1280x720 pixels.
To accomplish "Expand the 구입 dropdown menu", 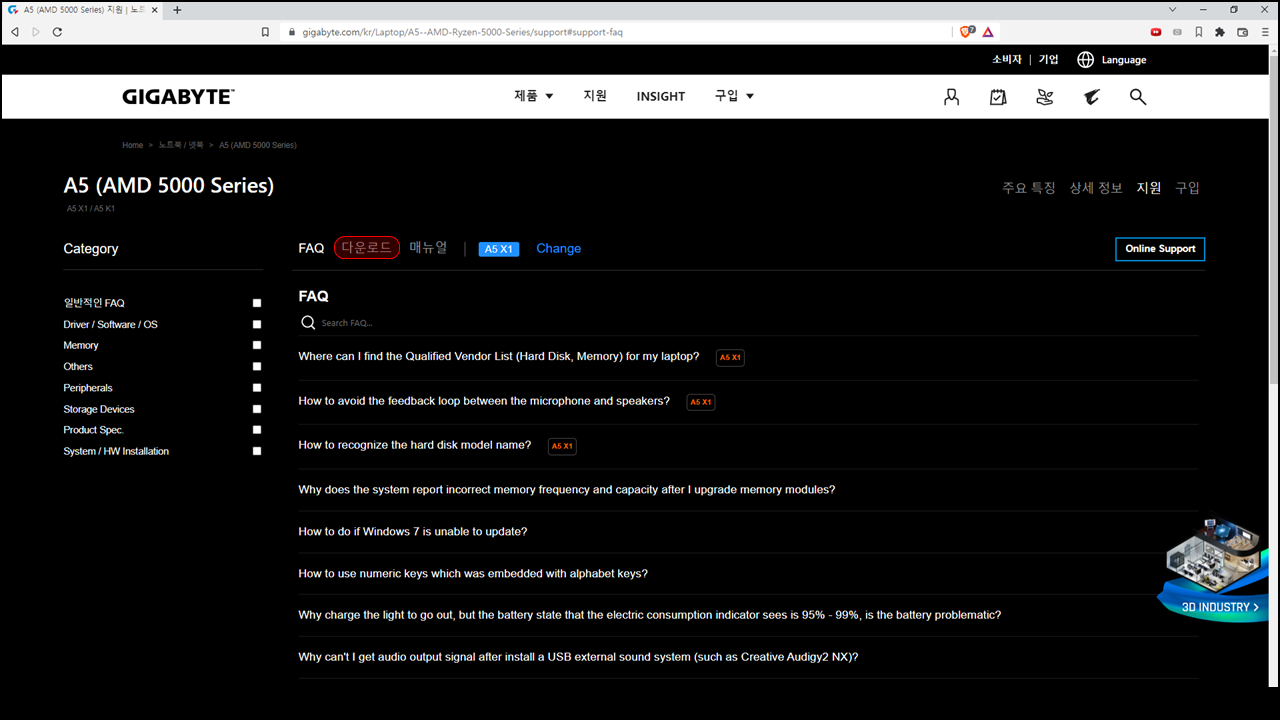I will (734, 96).
